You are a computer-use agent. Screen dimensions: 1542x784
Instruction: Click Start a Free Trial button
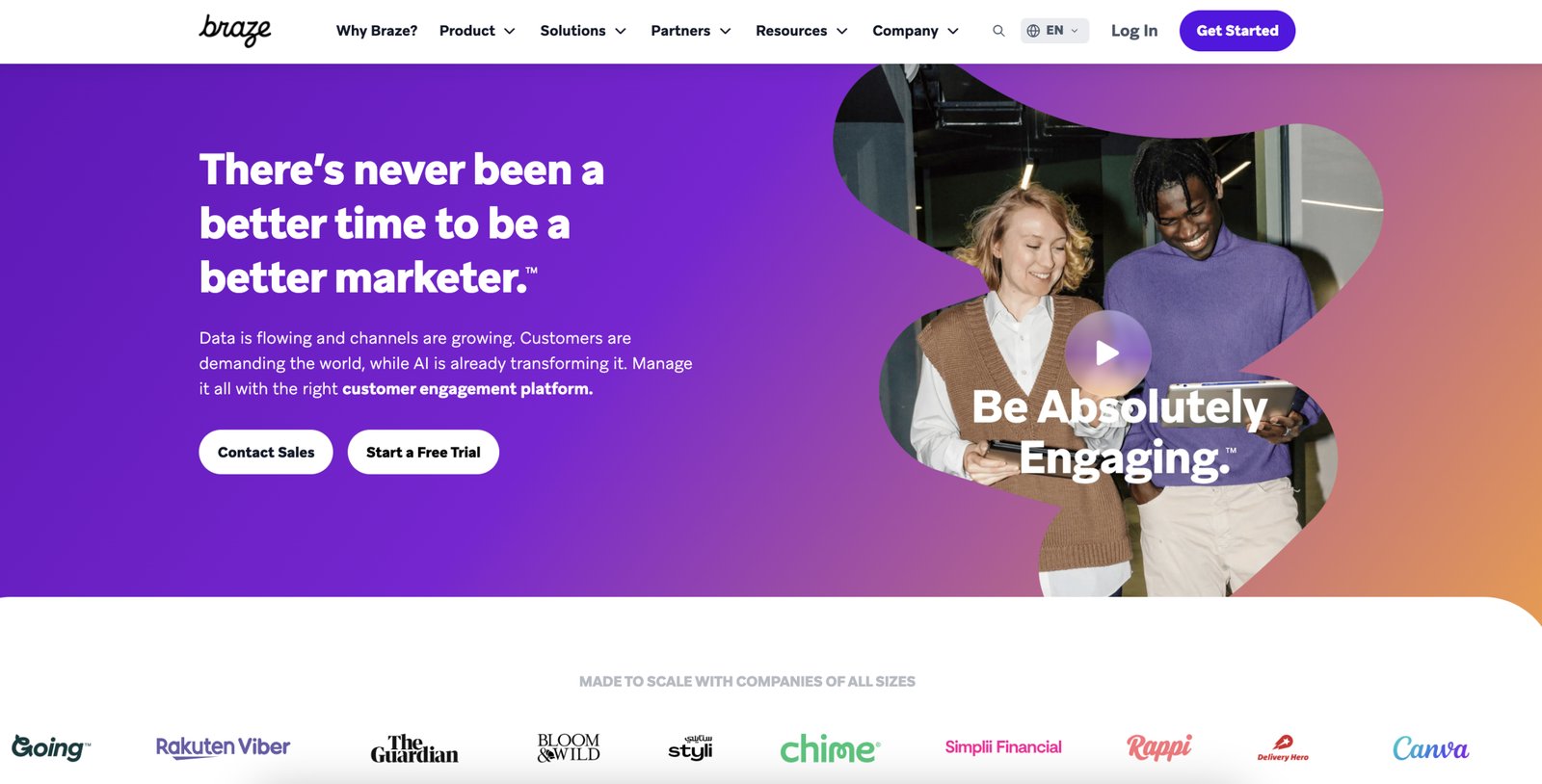point(423,452)
